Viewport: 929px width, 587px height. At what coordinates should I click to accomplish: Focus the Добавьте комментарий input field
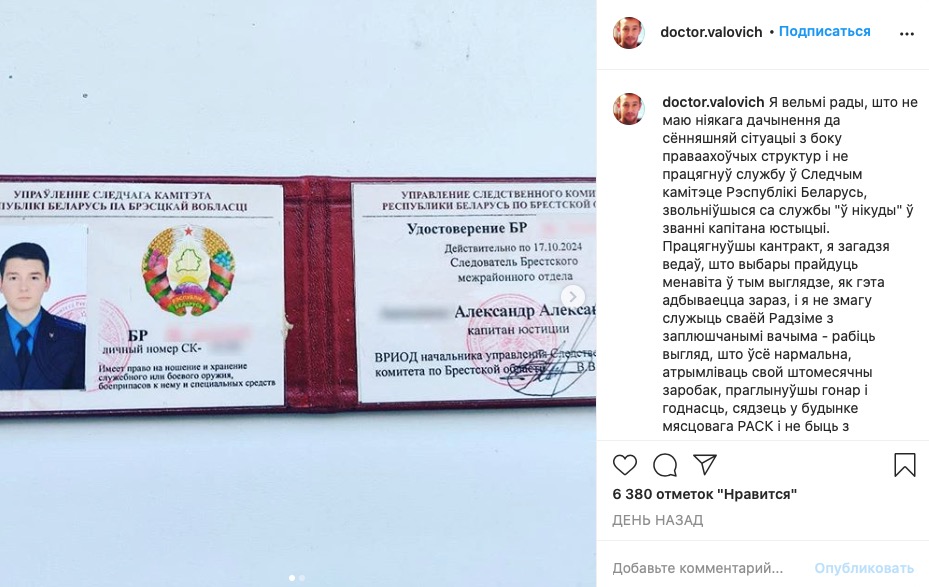705,568
